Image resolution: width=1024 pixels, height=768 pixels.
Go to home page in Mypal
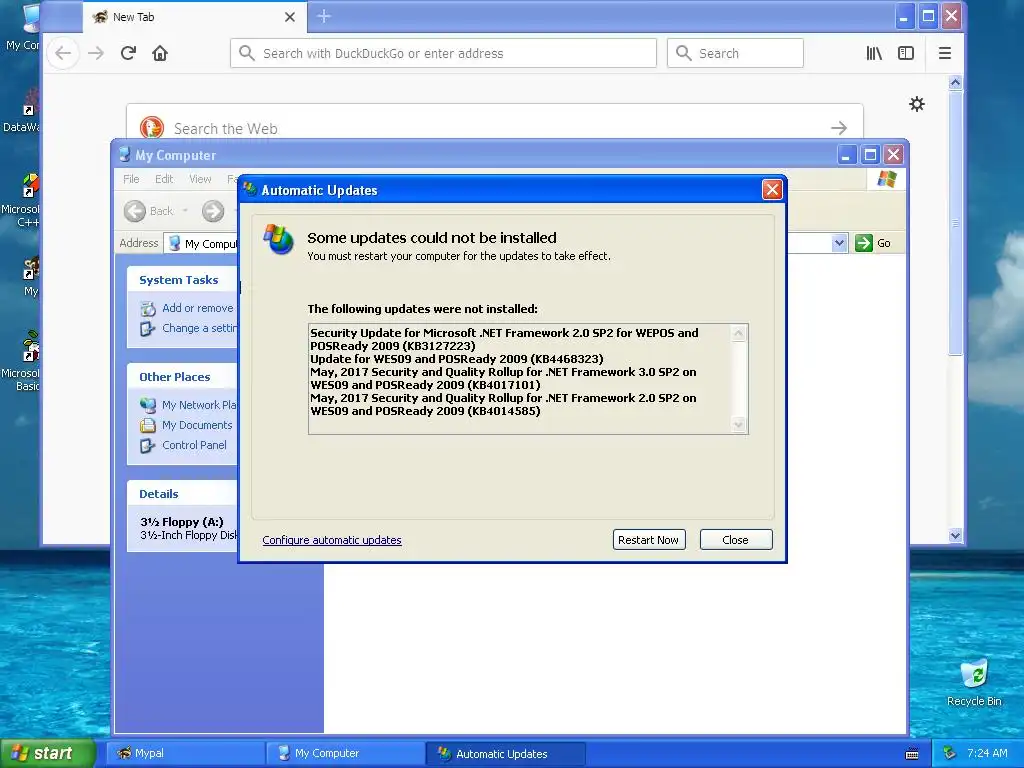coord(160,53)
